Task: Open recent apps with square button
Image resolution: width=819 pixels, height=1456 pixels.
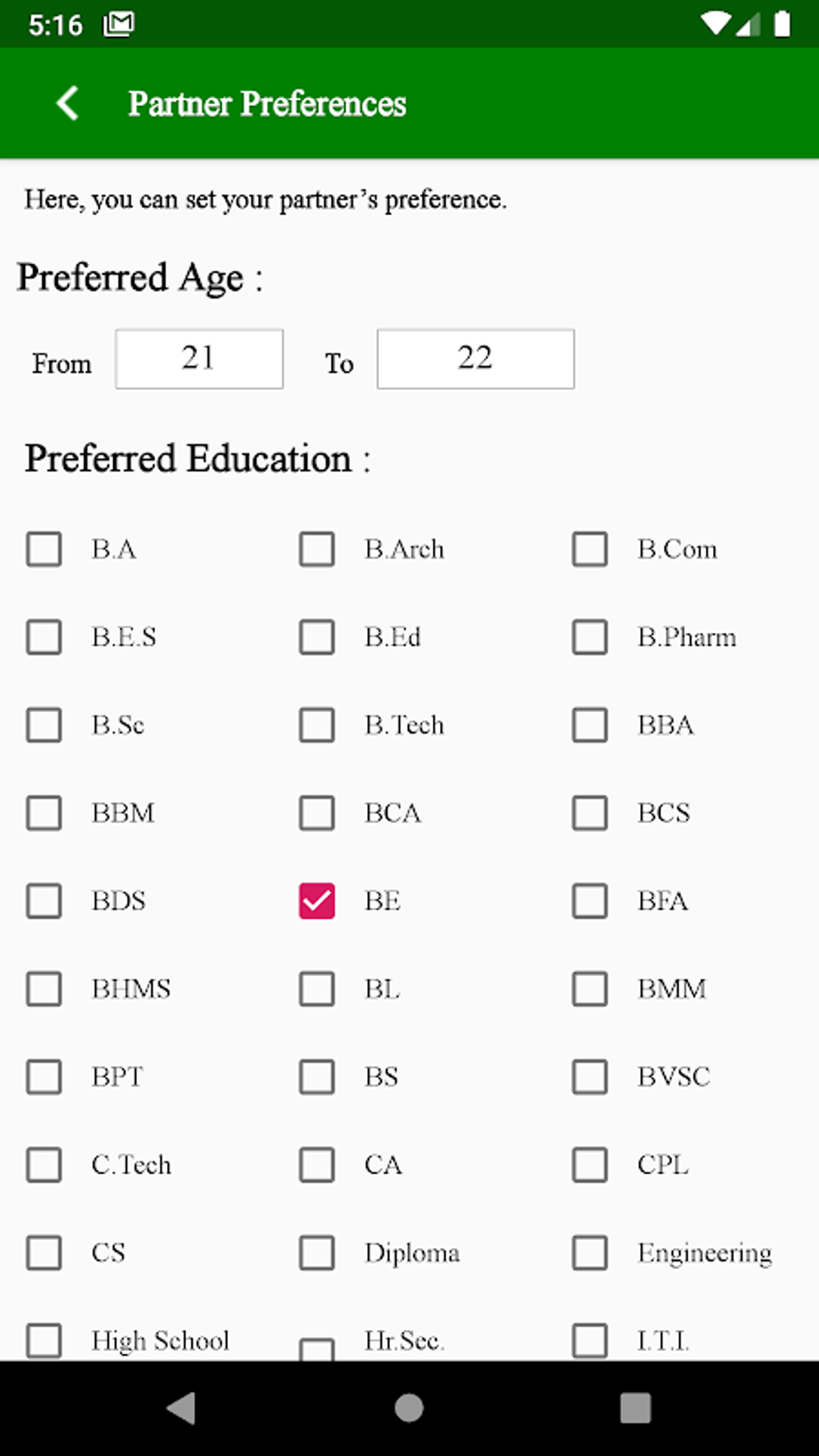Action: (635, 1408)
